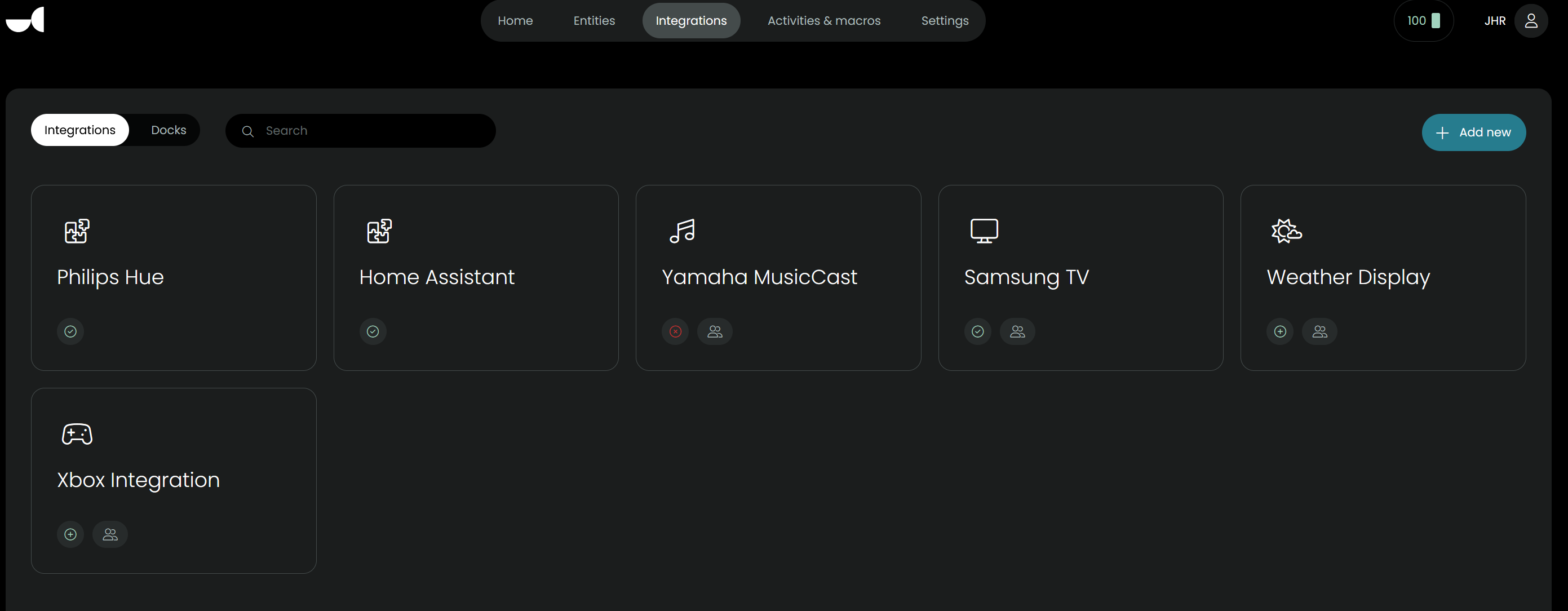
Task: Select the Integrations toggle pill
Action: point(79,130)
